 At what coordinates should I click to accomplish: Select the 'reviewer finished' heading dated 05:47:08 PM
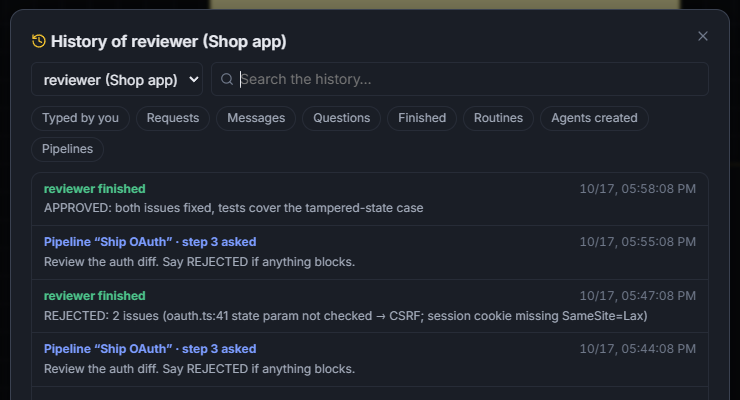pos(95,296)
